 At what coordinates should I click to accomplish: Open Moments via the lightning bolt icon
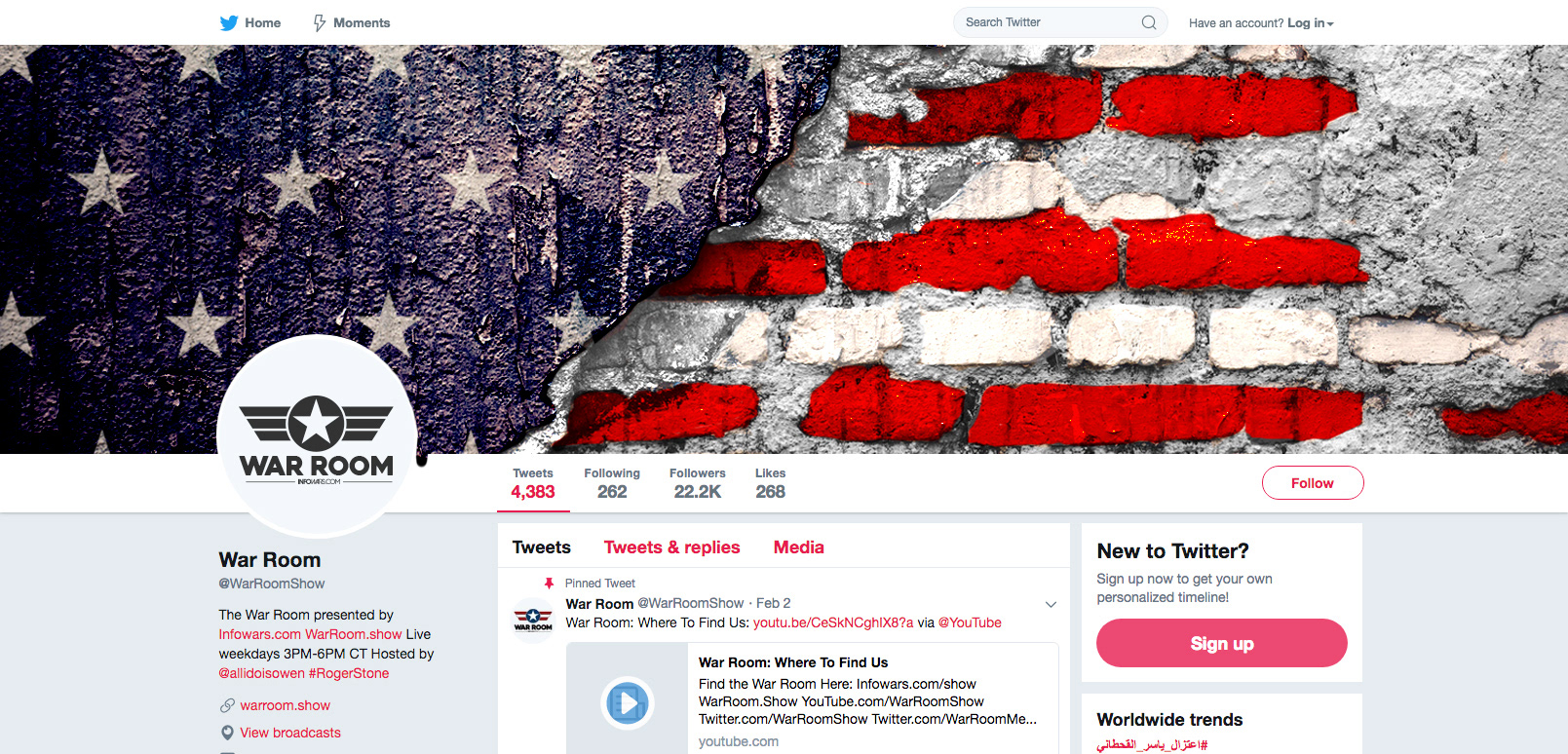319,23
